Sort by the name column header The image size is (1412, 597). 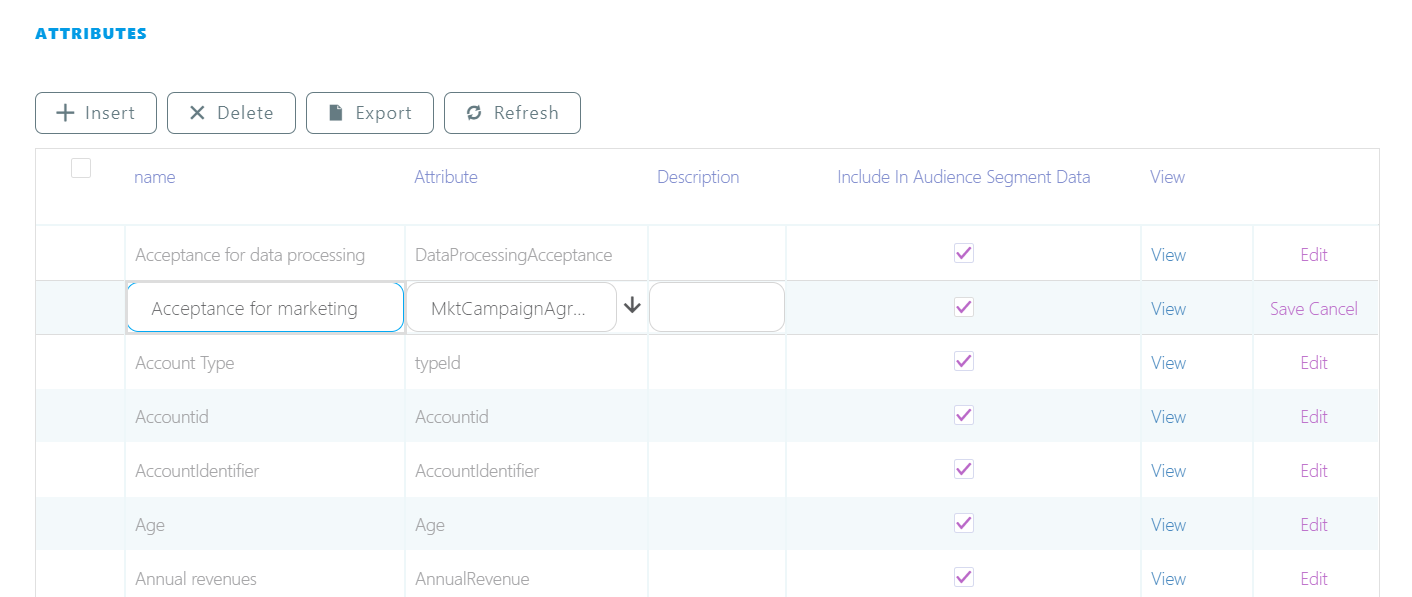[x=155, y=177]
